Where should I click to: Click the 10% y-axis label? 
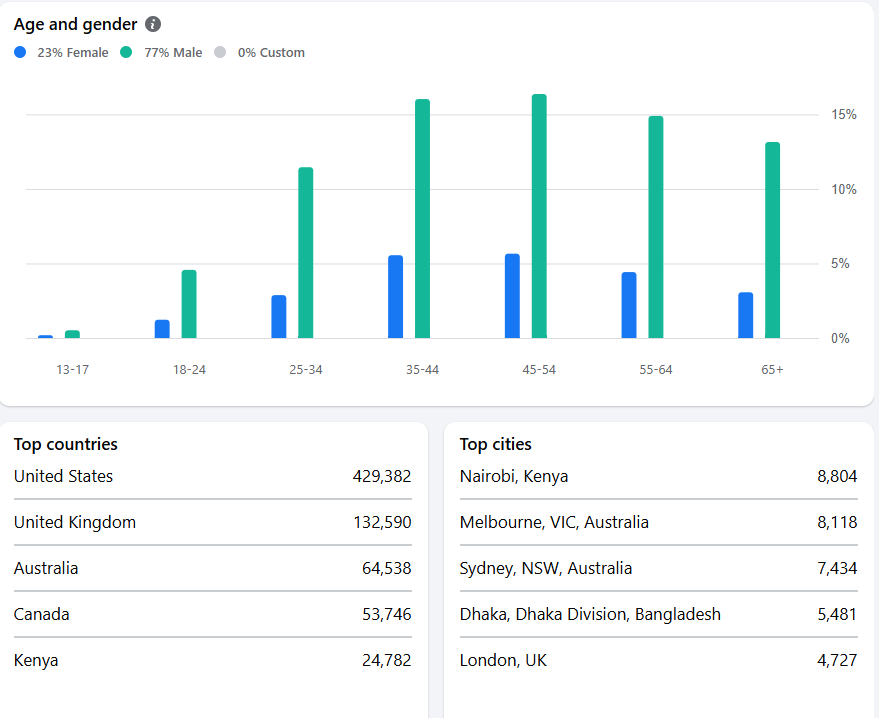pos(844,189)
